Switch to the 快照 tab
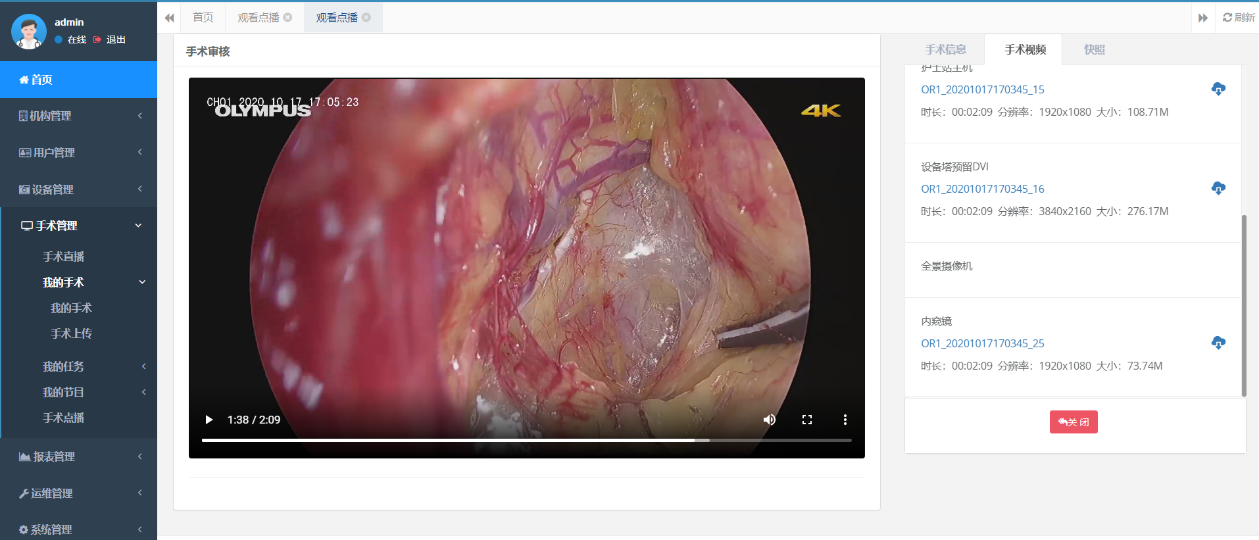 coord(1094,49)
